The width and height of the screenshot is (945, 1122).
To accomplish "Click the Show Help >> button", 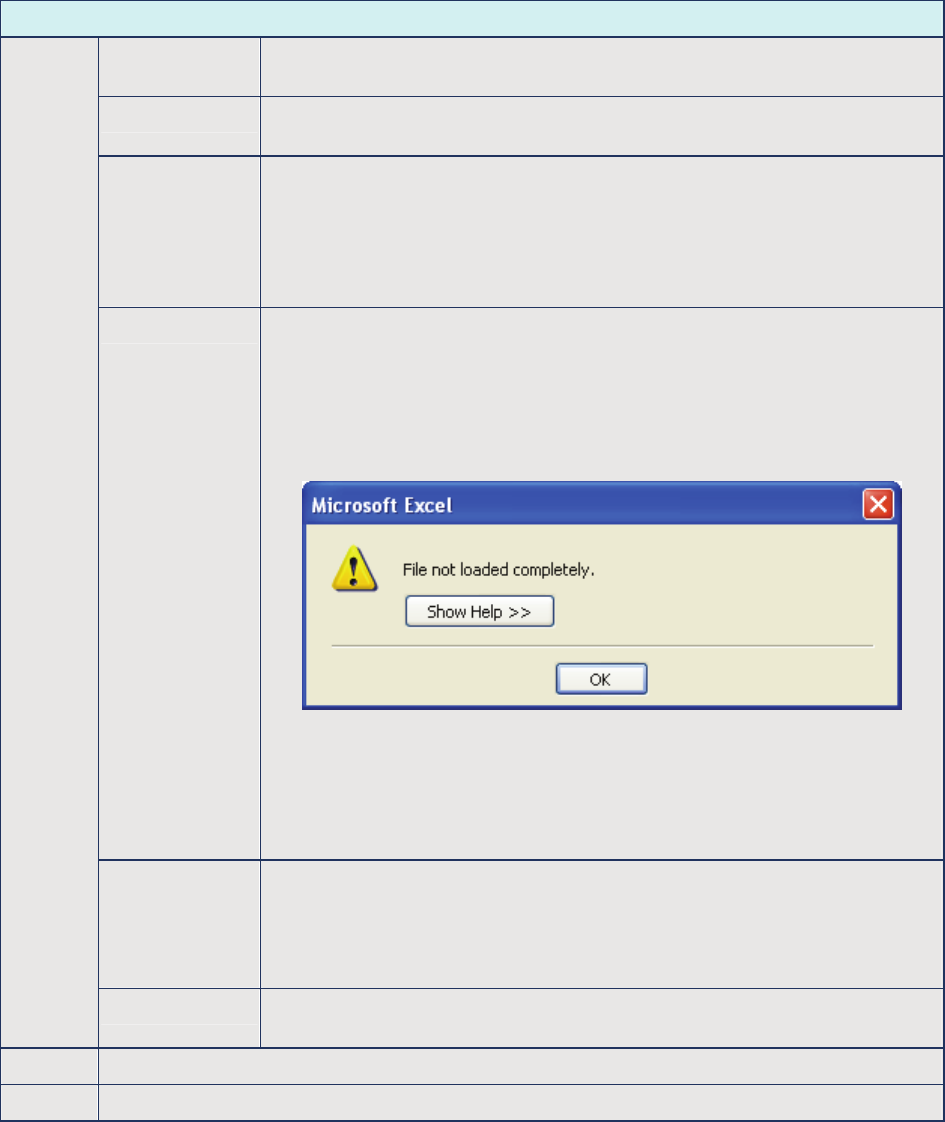I will [479, 612].
